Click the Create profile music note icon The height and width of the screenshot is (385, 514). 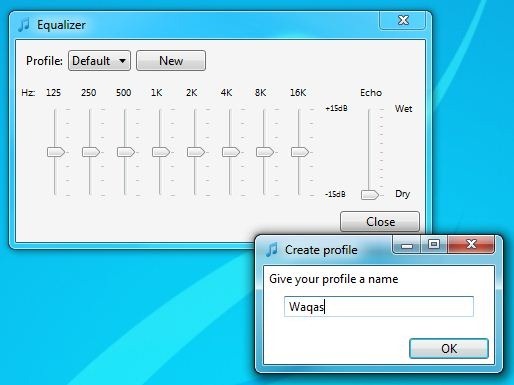pos(272,249)
